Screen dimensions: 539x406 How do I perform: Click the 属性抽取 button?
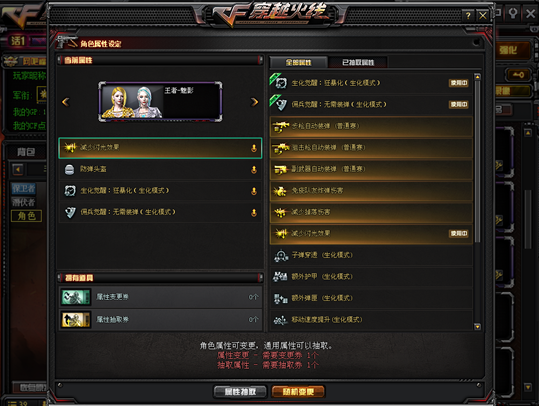(x=240, y=392)
